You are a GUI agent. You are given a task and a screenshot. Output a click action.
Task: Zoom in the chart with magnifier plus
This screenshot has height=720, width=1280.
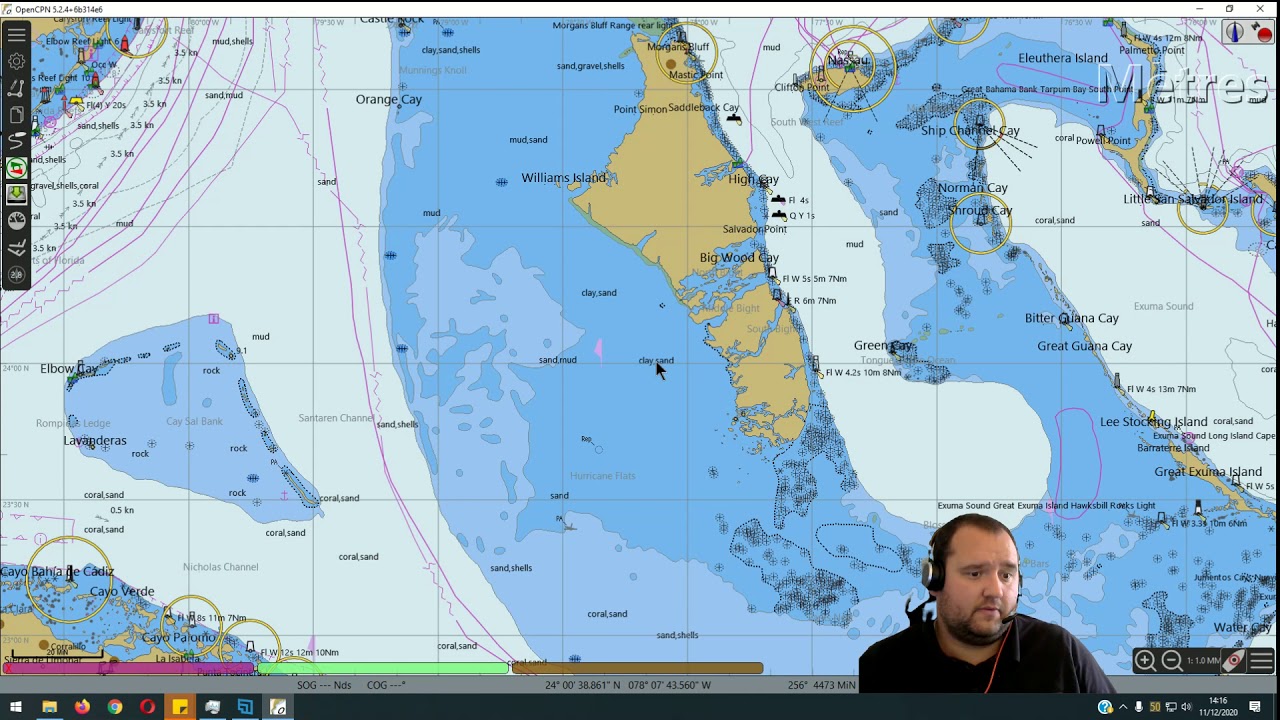[x=1145, y=660]
